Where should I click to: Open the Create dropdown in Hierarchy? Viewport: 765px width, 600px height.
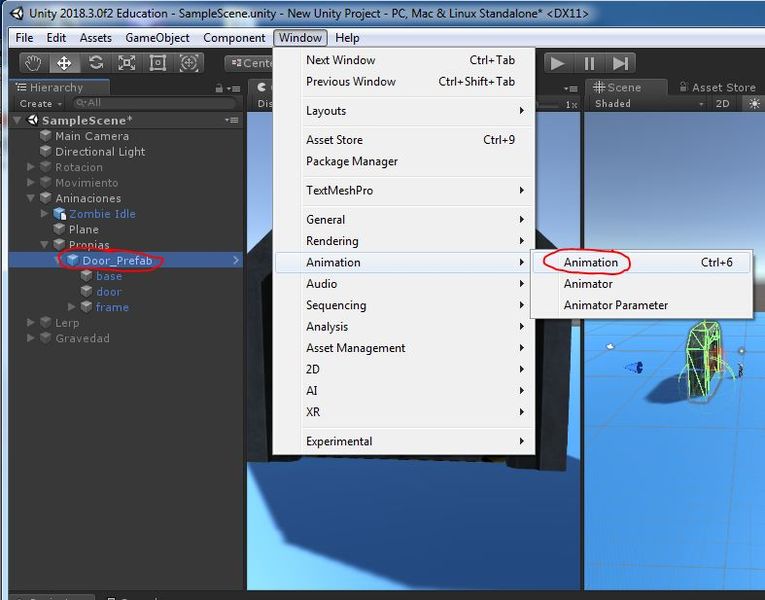click(x=40, y=103)
